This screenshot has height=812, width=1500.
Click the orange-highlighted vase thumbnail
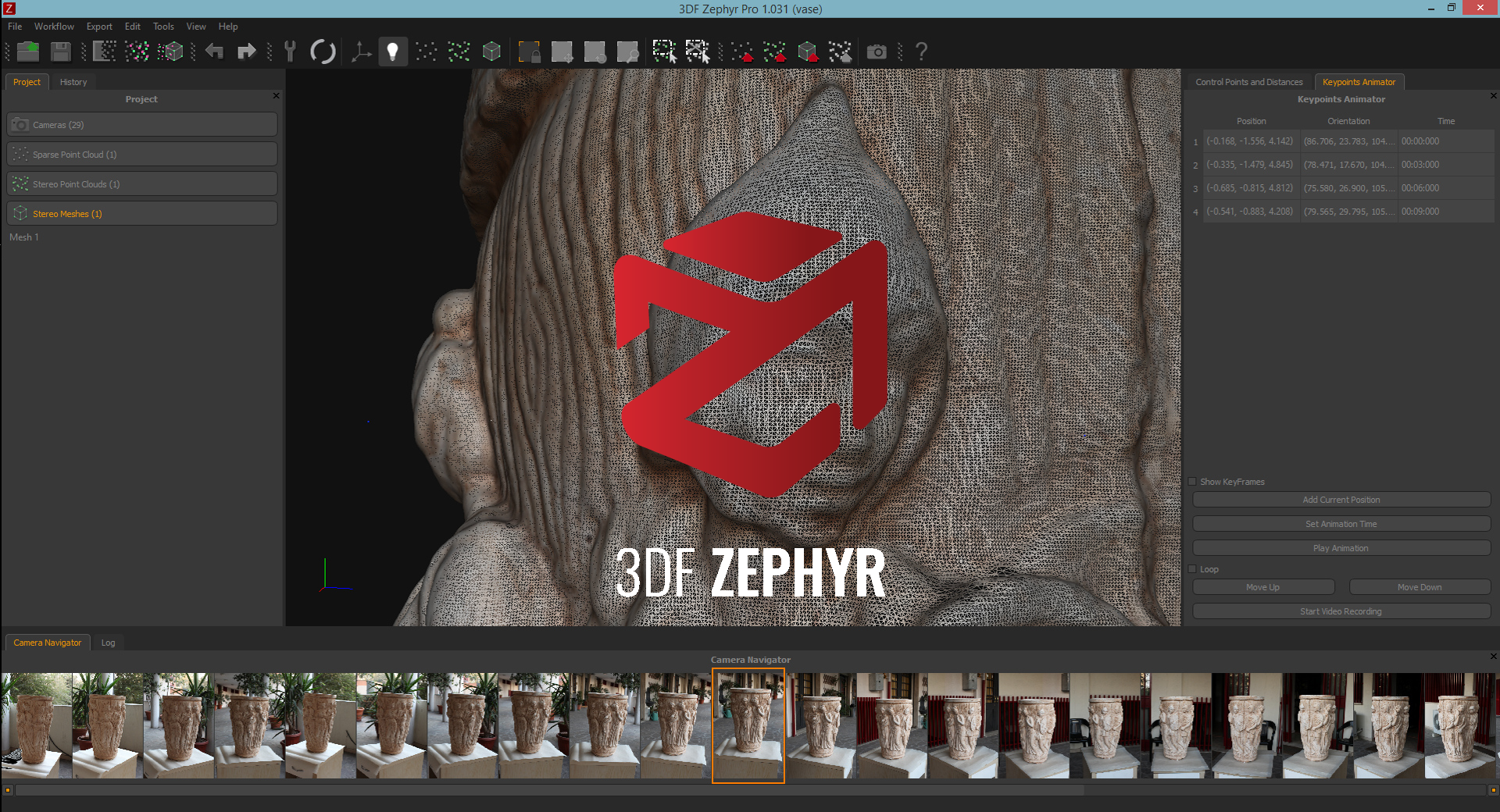pos(748,725)
